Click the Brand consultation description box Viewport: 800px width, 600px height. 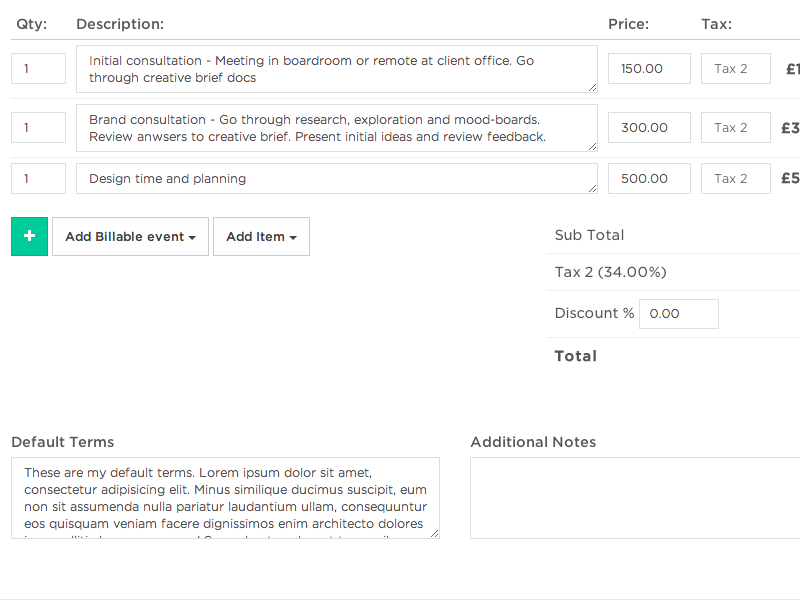[x=337, y=127]
